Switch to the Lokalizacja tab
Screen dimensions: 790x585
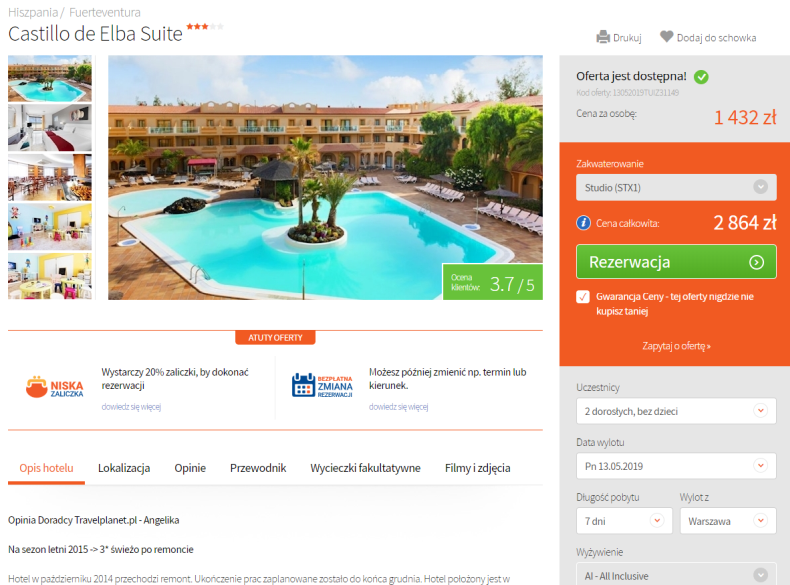[124, 468]
